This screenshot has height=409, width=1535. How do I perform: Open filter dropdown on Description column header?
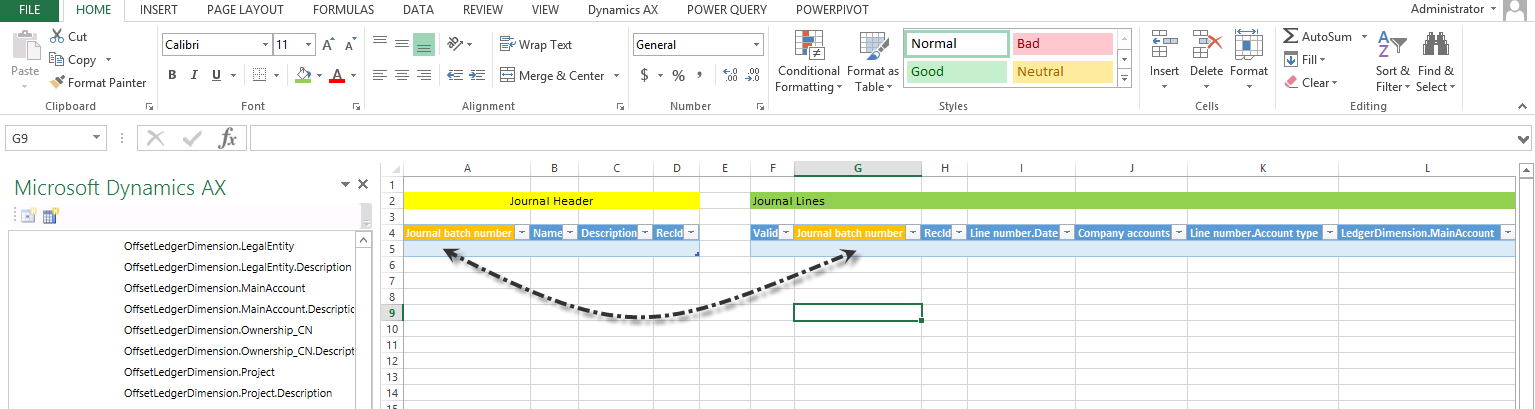click(x=643, y=233)
